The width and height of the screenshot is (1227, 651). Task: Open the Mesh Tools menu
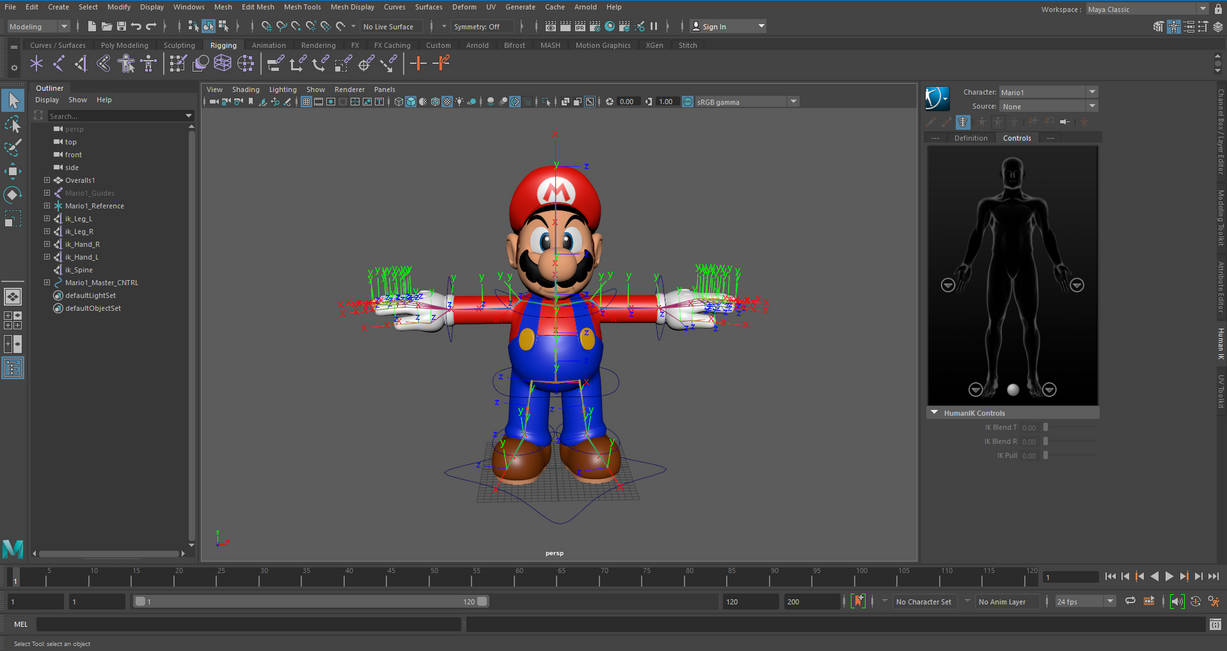(x=302, y=7)
